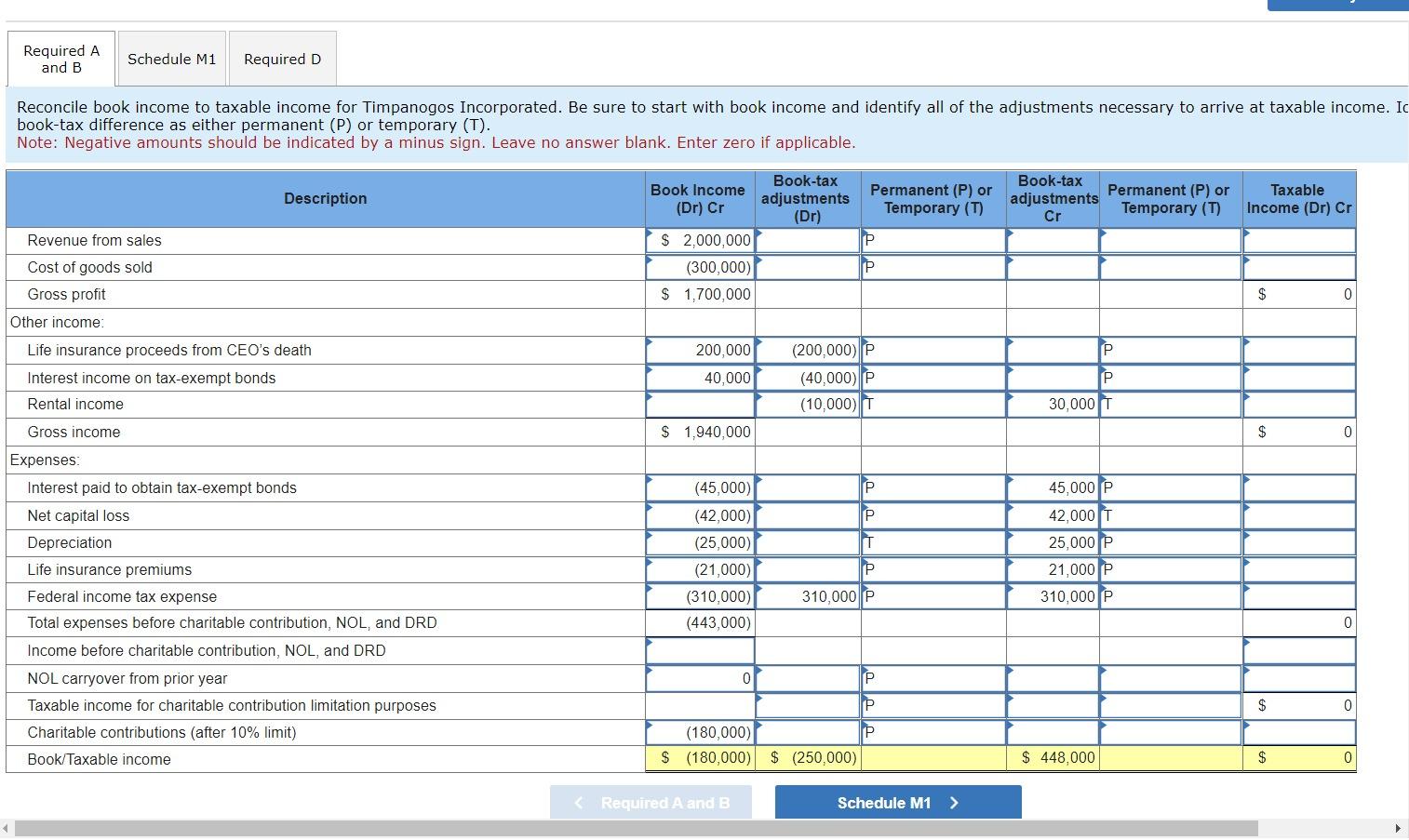This screenshot has width=1409, height=840.
Task: Click the blue Schedule M1 next button
Action: pos(898,803)
